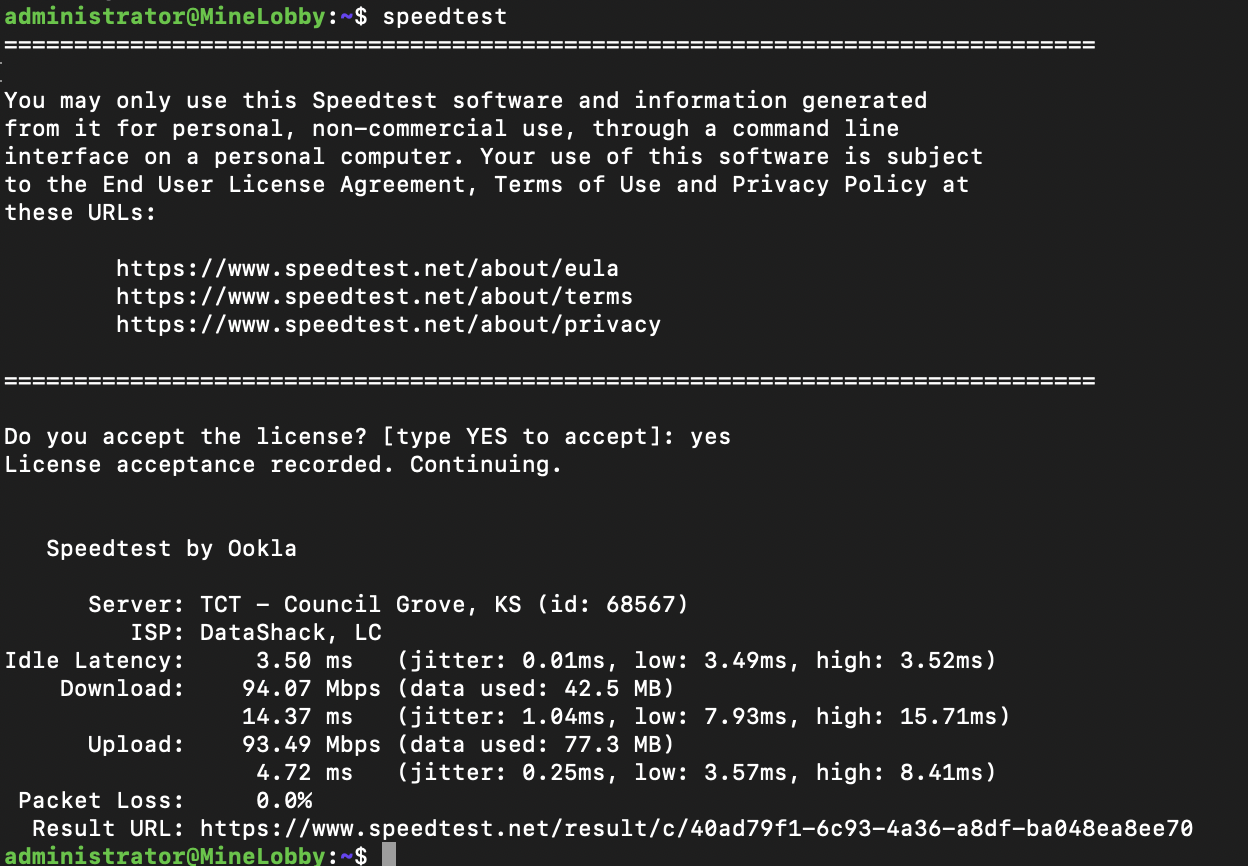Click the terminal cursor block at the final prompt
This screenshot has height=866, width=1248.
[x=389, y=855]
